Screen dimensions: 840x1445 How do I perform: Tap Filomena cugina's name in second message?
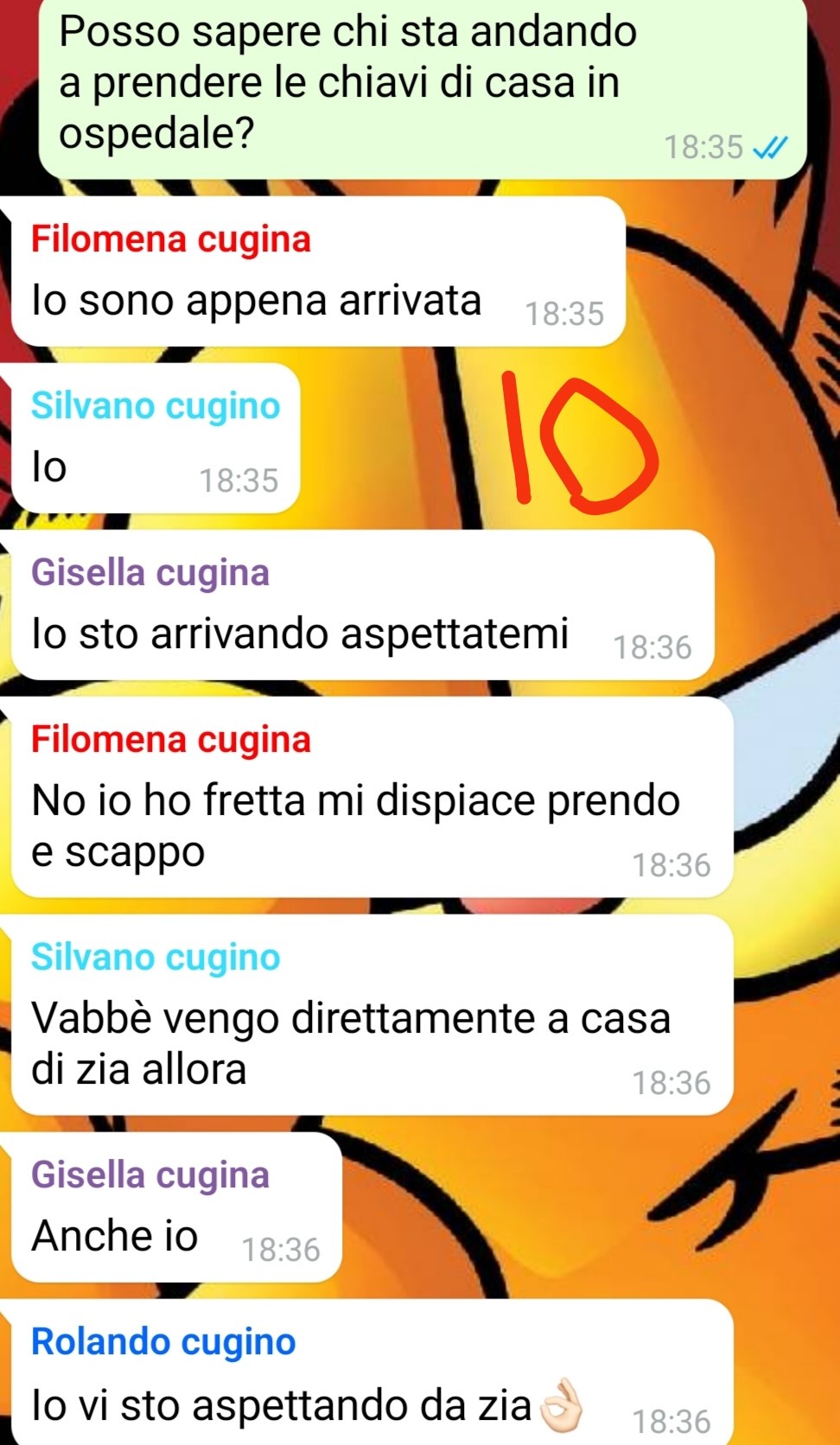[171, 740]
